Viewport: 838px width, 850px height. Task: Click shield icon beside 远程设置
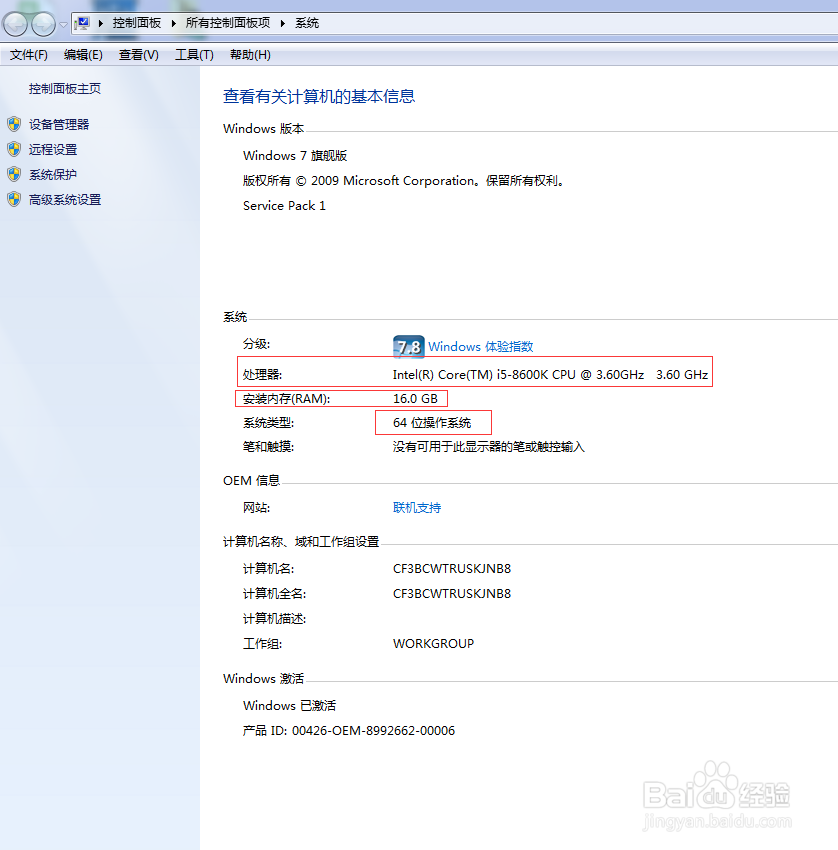(14, 149)
